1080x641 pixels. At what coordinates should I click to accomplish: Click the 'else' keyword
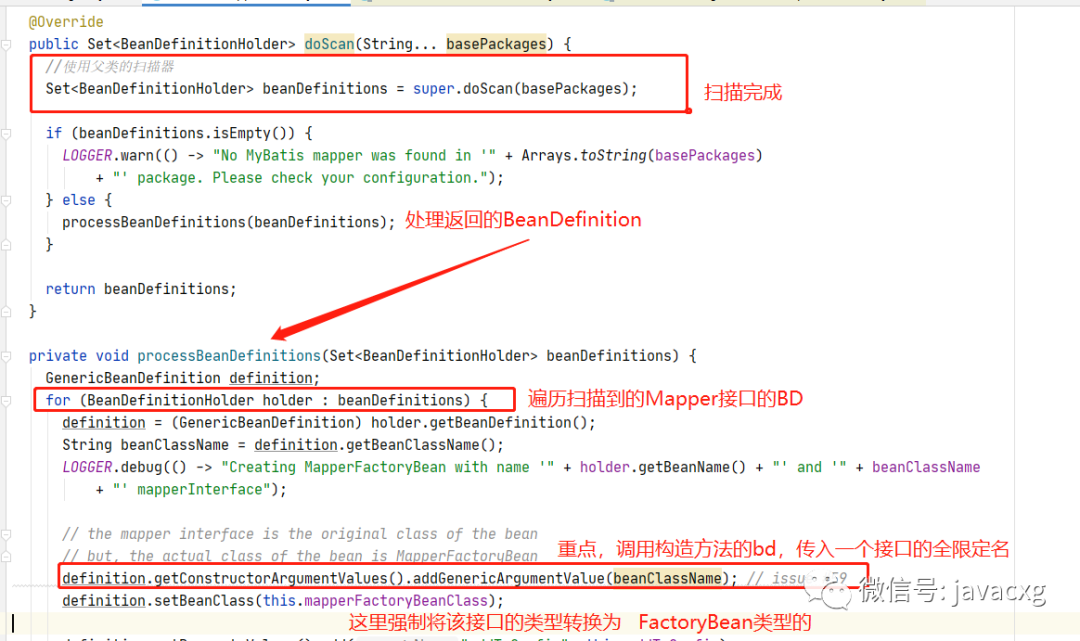[x=79, y=200]
